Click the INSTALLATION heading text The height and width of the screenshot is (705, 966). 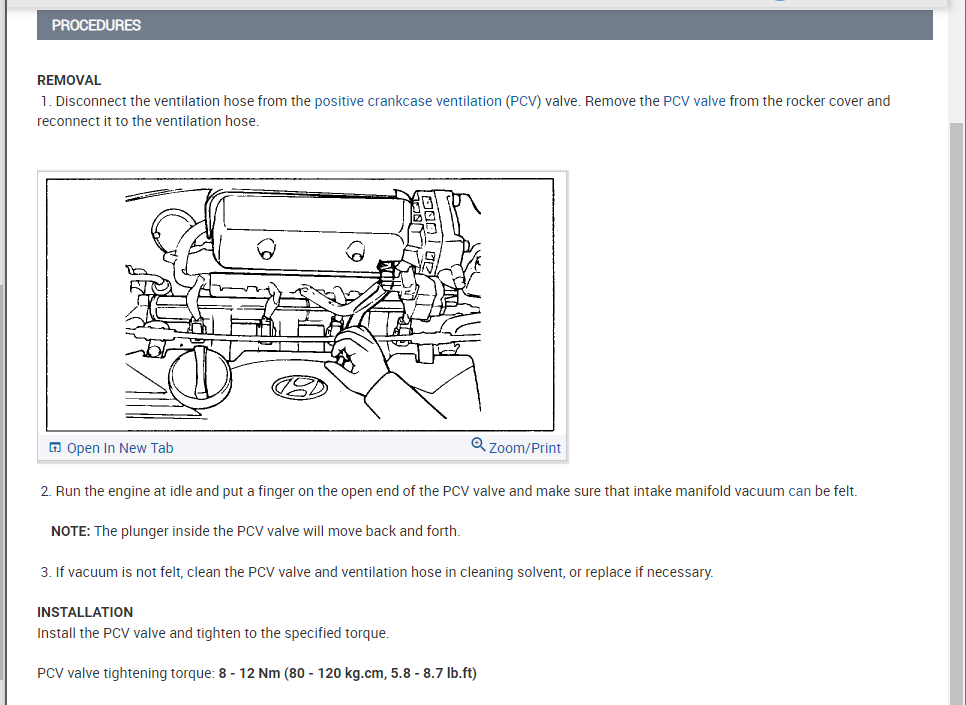[85, 612]
